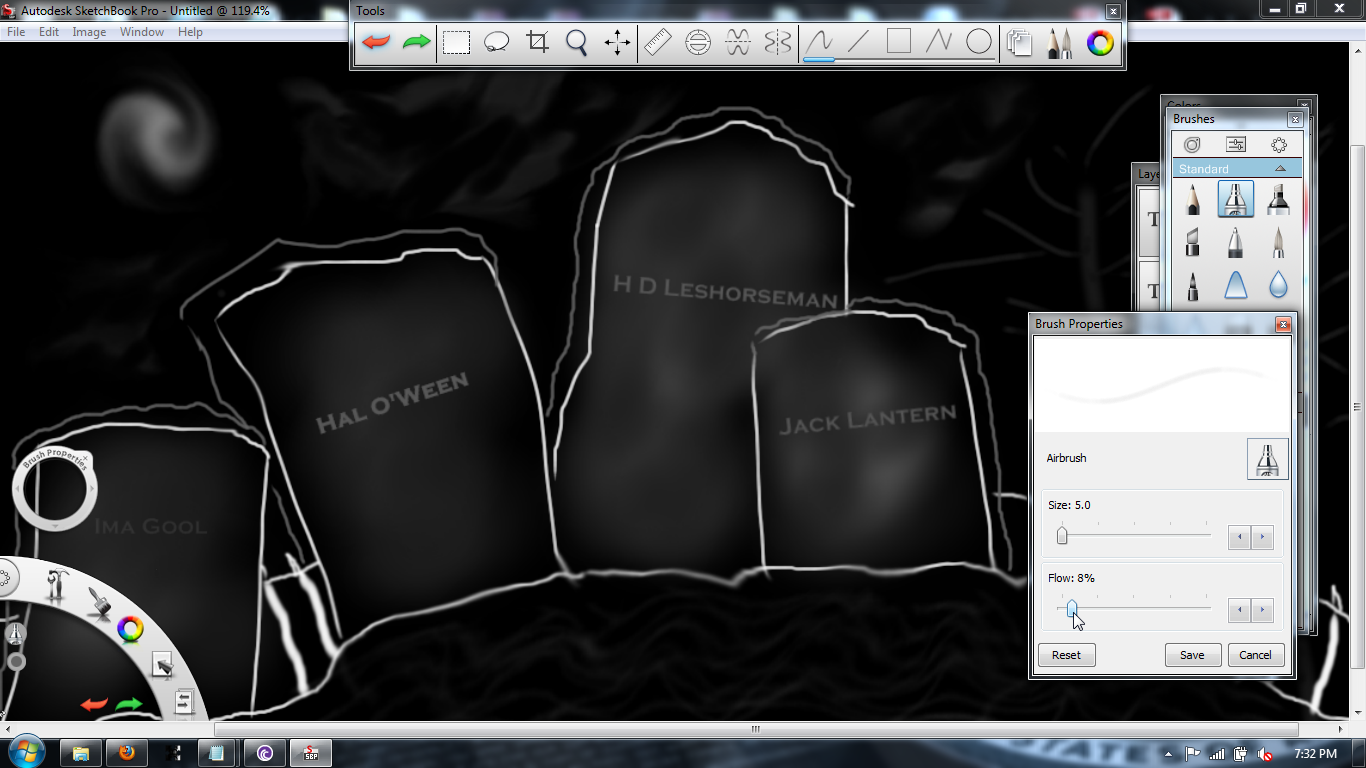Open the Window menu
Screen dimensions: 1366x768
142,32
